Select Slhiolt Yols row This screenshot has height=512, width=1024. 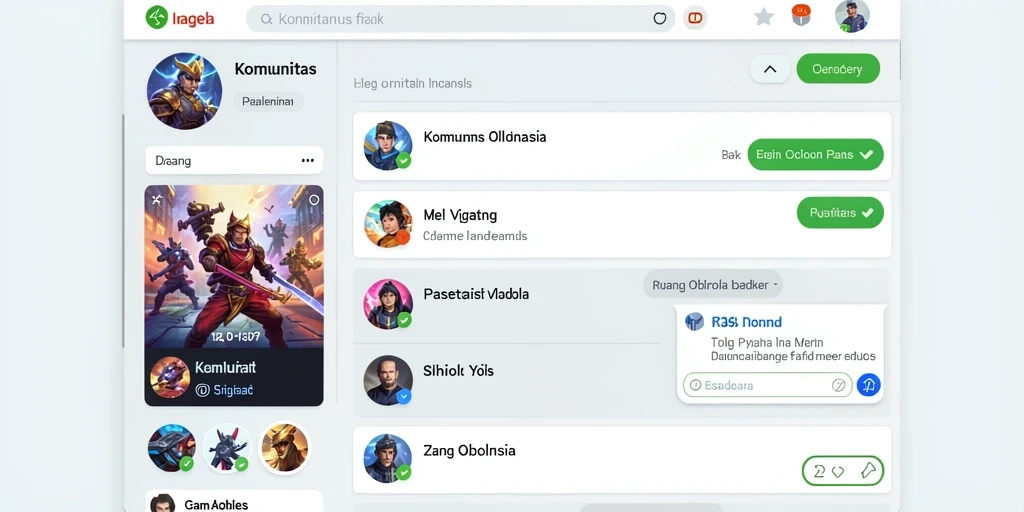[x=506, y=380]
